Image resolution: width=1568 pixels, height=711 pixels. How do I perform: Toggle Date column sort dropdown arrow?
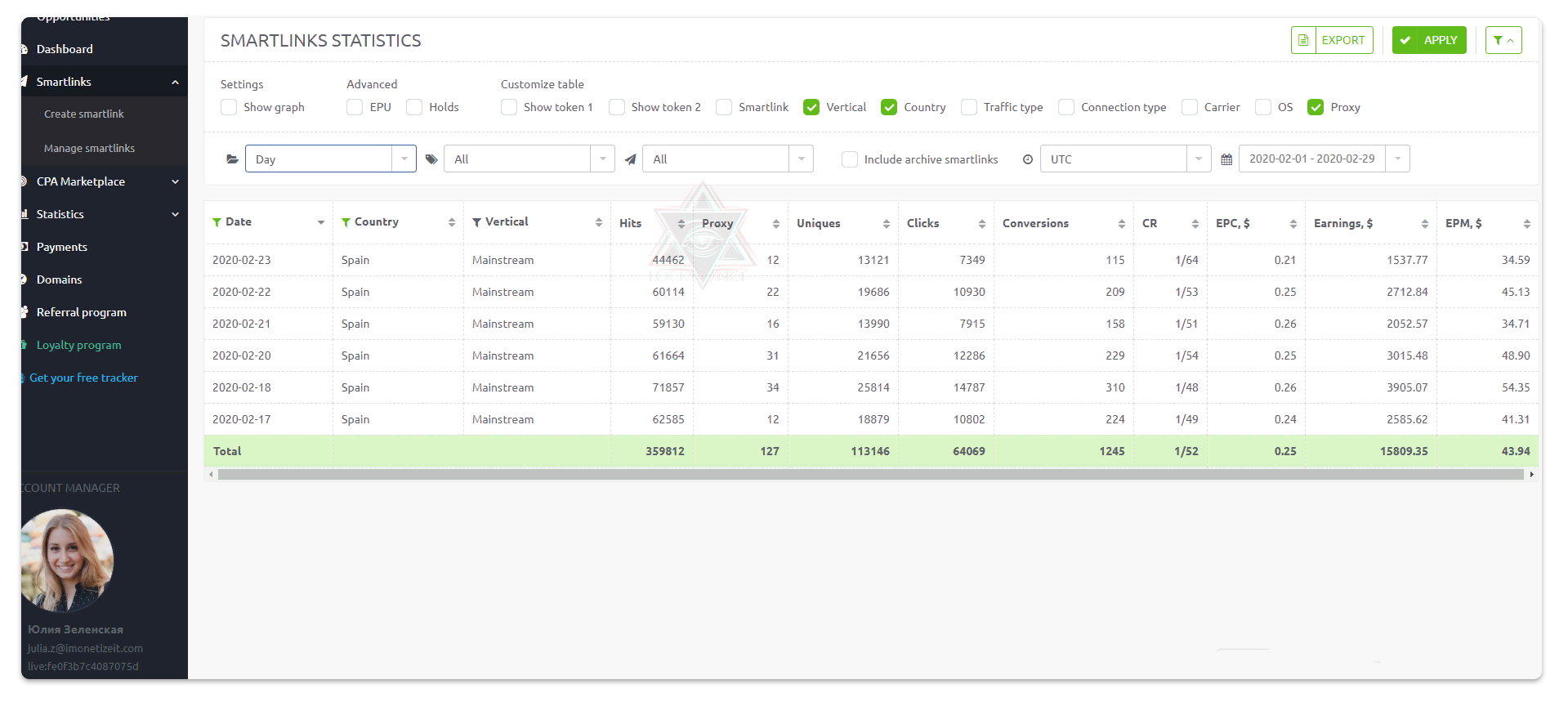pyautogui.click(x=321, y=222)
